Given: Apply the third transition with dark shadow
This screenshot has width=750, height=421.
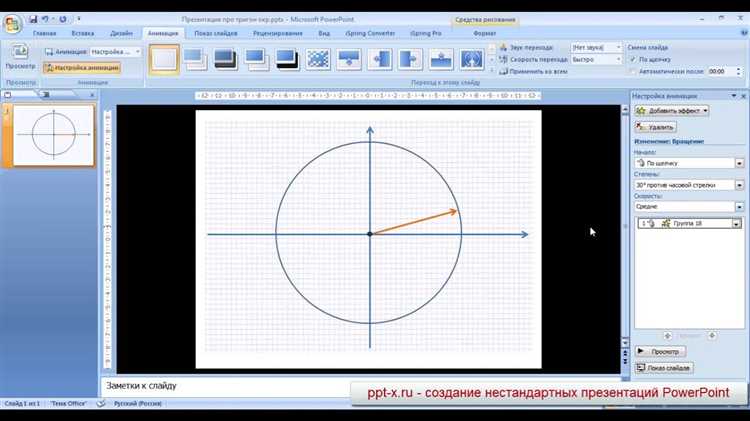Looking at the screenshot, I should click(x=226, y=59).
